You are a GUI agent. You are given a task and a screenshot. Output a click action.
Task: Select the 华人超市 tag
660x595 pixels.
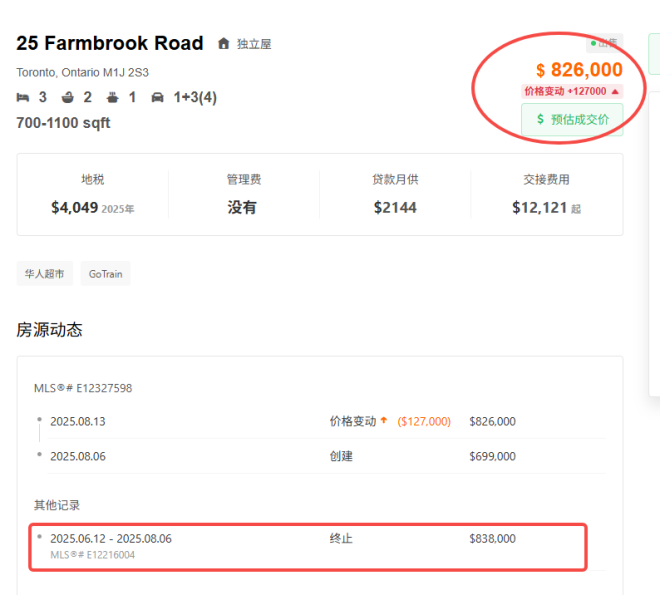[x=44, y=274]
